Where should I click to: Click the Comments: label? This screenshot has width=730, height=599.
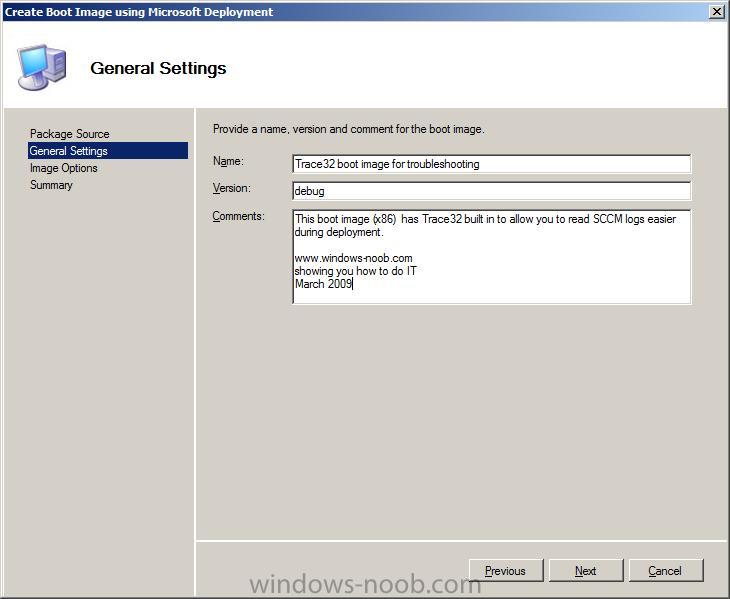point(238,216)
